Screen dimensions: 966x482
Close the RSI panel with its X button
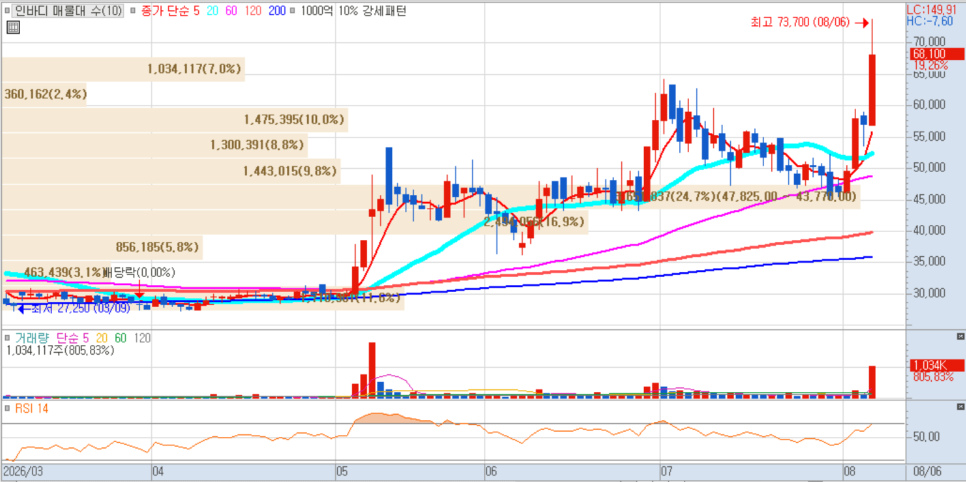(960, 407)
